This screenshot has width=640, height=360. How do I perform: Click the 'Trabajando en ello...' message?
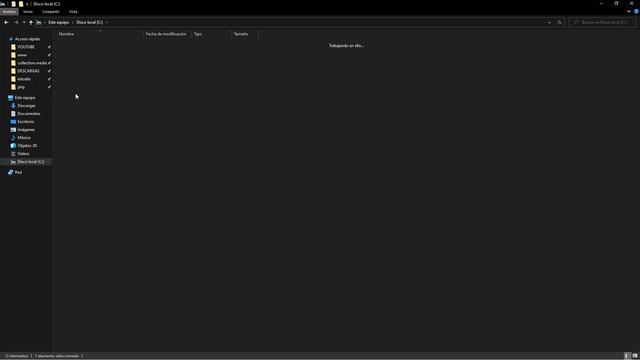[x=346, y=46]
